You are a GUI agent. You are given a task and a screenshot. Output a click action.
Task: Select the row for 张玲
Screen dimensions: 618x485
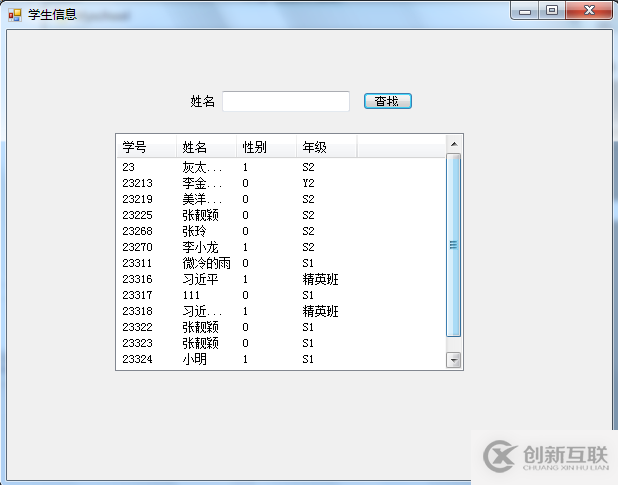[281, 231]
